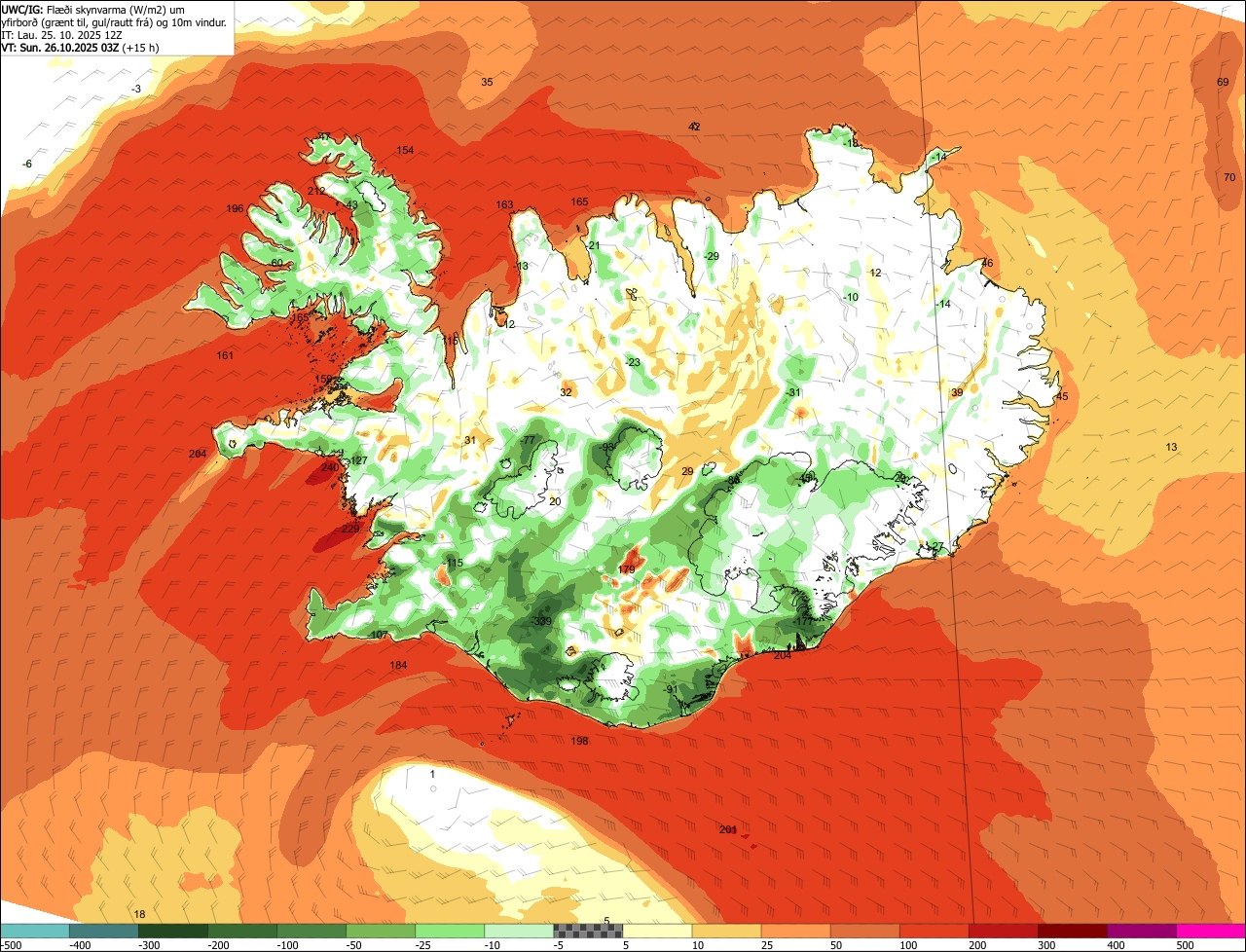Click the map value '-3'
Image resolution: width=1246 pixels, height=952 pixels.
point(137,89)
